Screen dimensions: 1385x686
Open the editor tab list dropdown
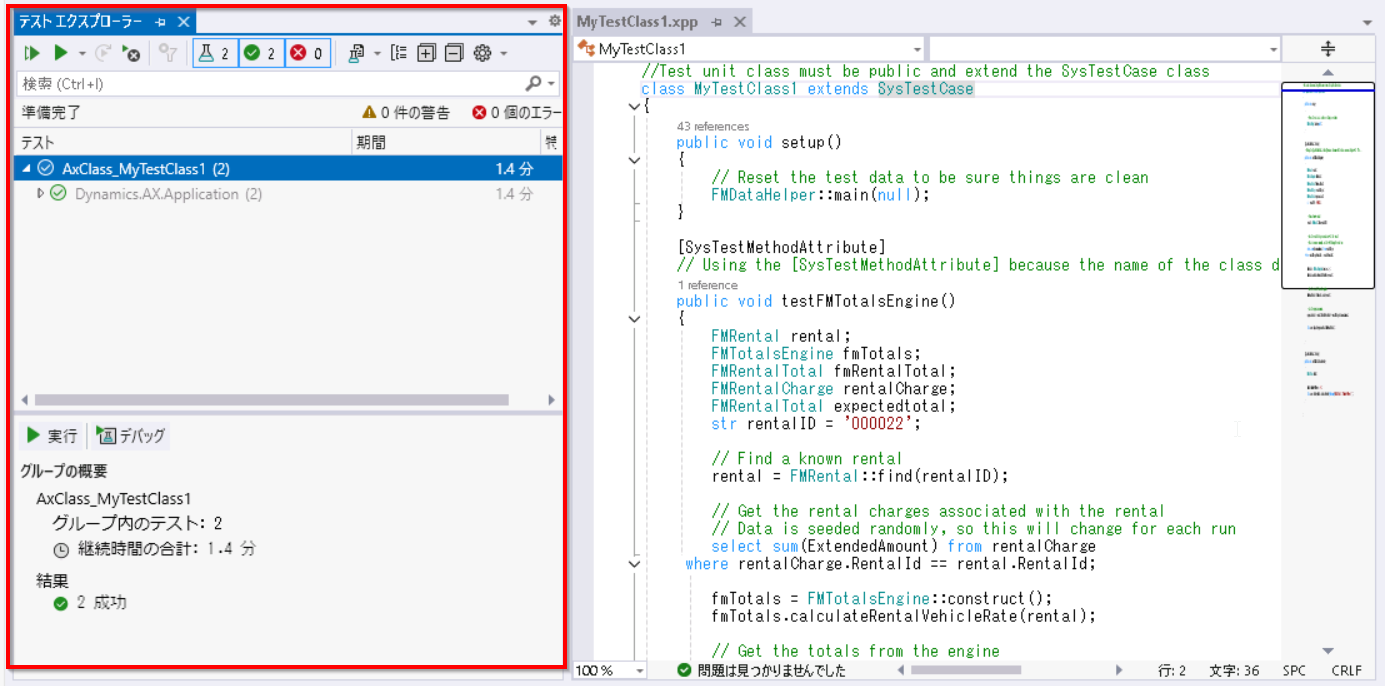[1367, 21]
